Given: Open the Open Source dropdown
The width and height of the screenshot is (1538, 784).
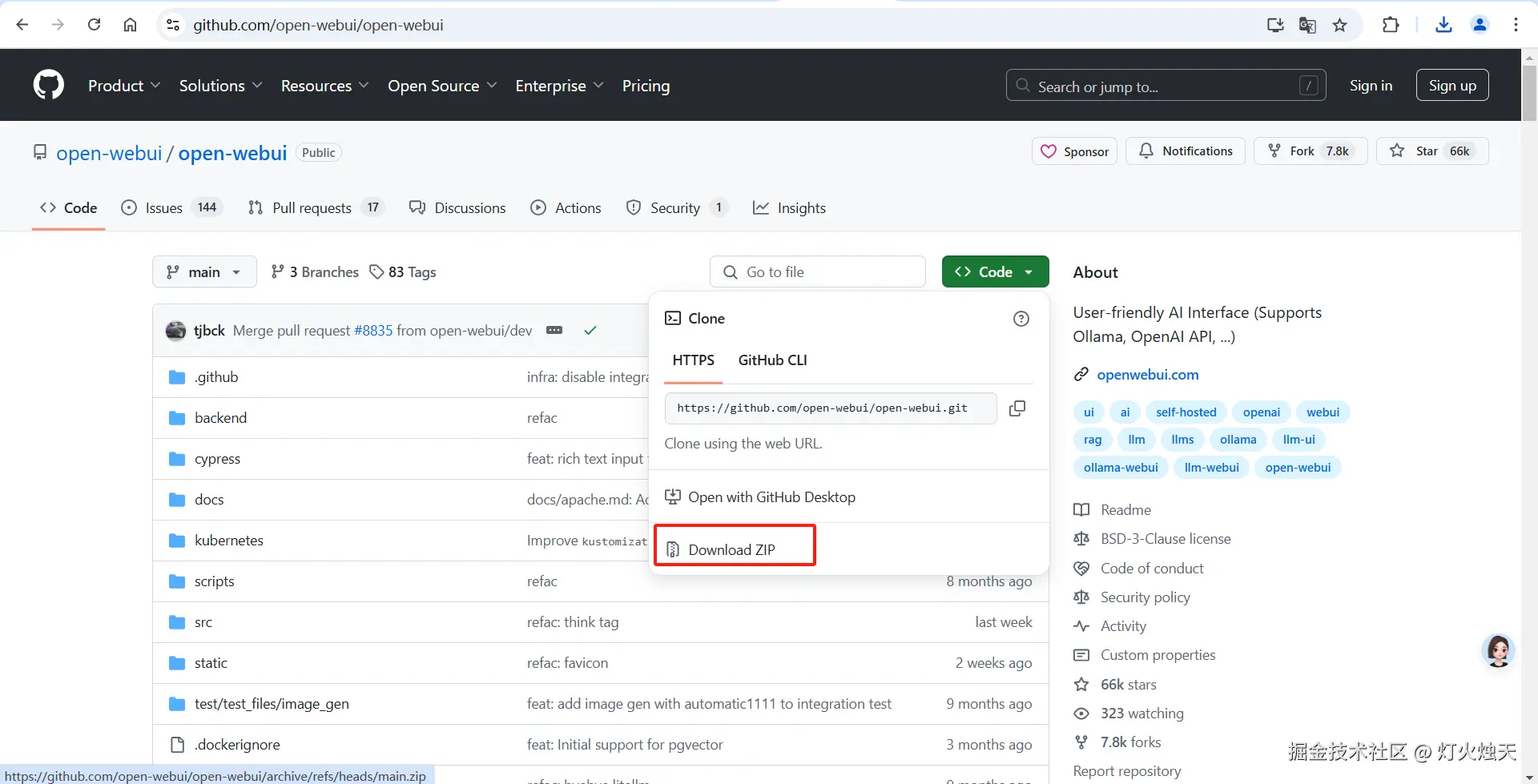Looking at the screenshot, I should (x=442, y=86).
